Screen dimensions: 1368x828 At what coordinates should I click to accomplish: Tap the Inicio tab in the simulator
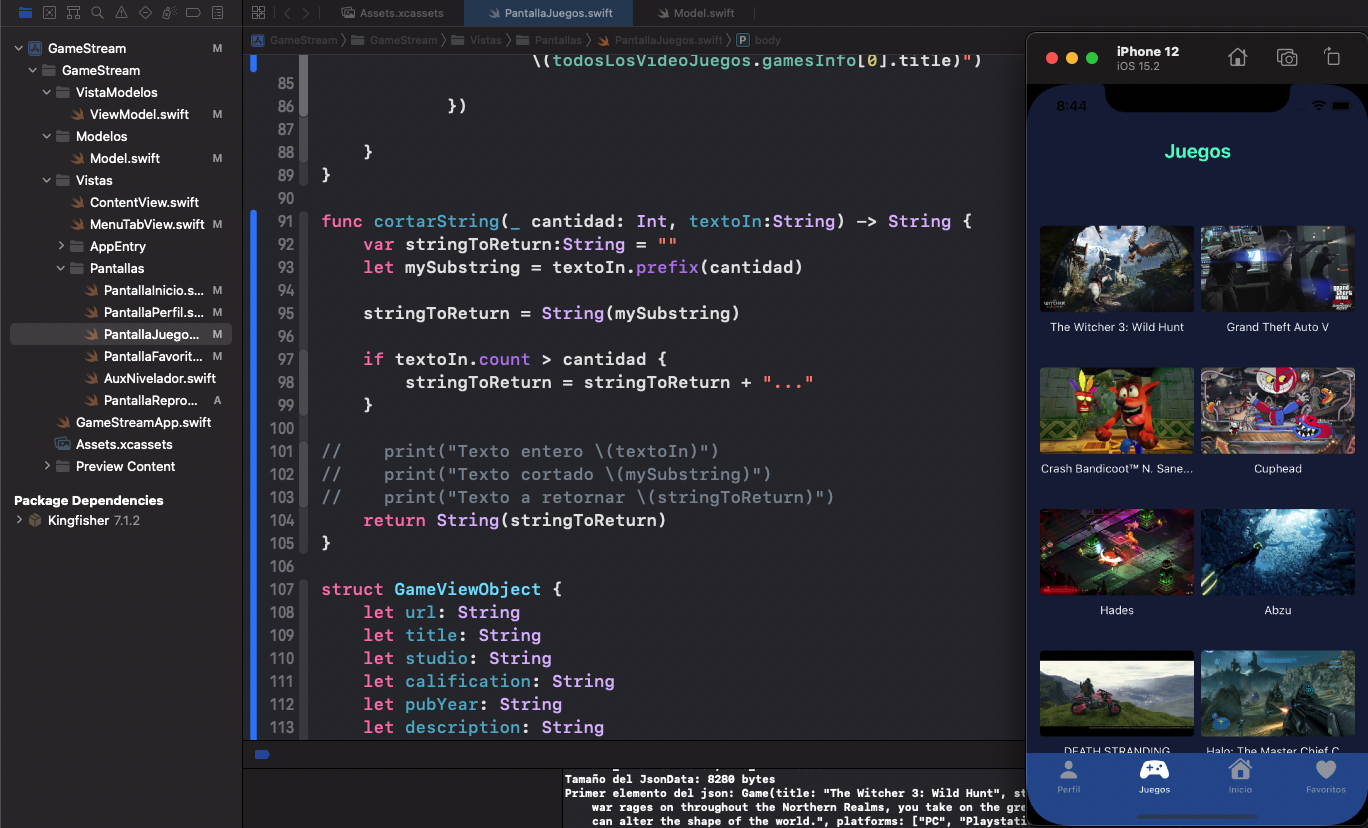click(x=1240, y=776)
